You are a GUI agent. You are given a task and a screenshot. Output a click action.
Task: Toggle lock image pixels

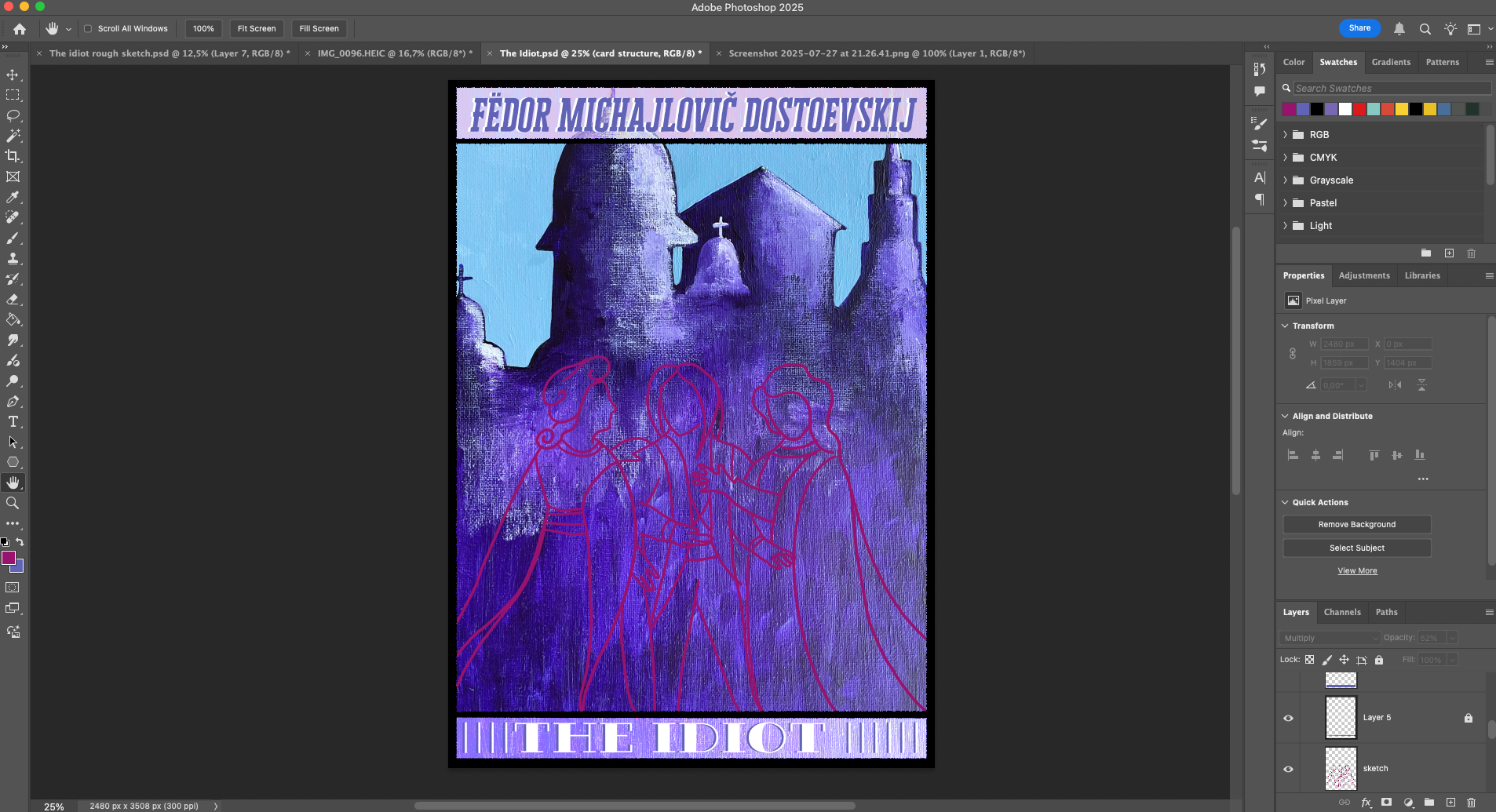click(1326, 660)
